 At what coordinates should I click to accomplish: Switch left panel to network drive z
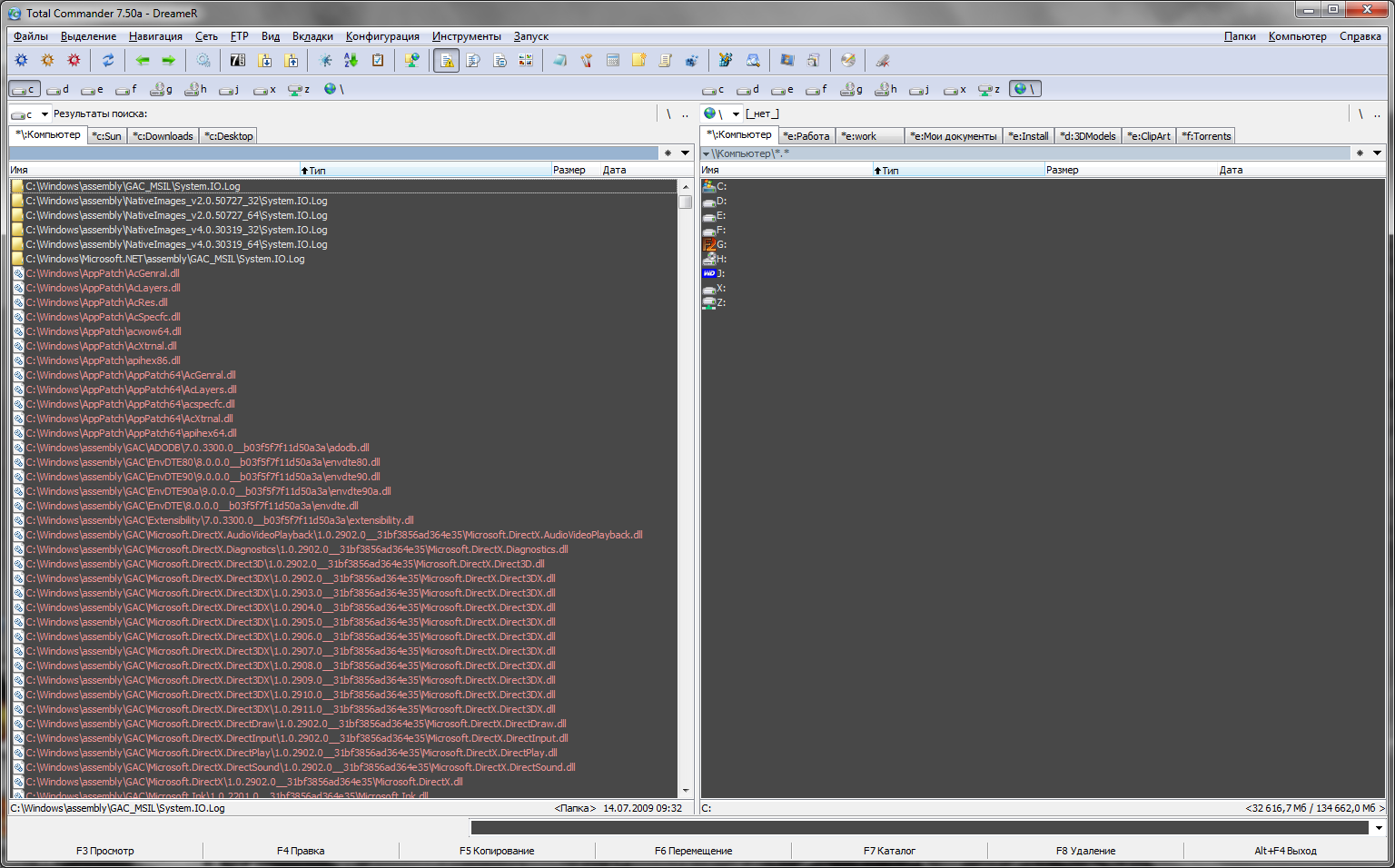pos(300,89)
